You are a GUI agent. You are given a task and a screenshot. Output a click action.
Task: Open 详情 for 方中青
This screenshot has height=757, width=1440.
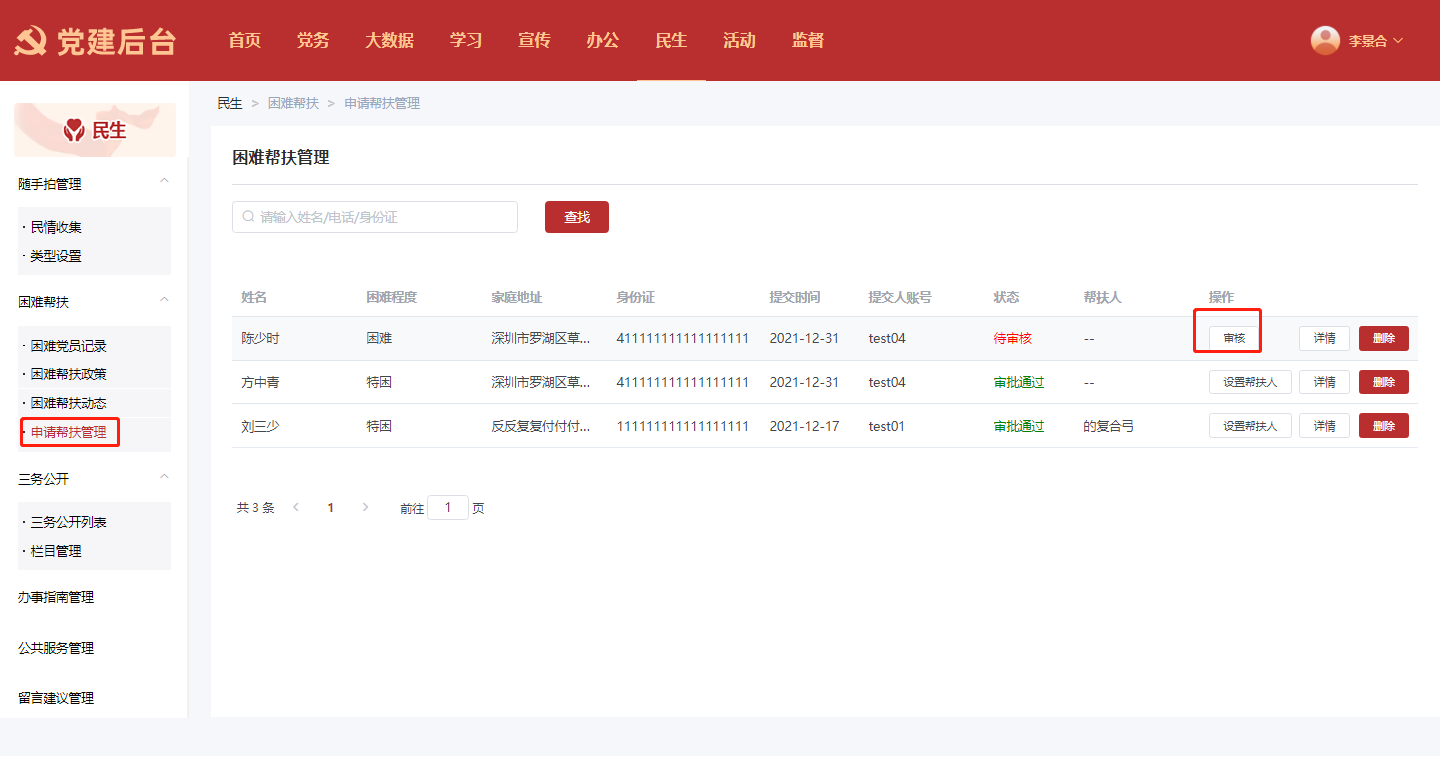pyautogui.click(x=1324, y=382)
